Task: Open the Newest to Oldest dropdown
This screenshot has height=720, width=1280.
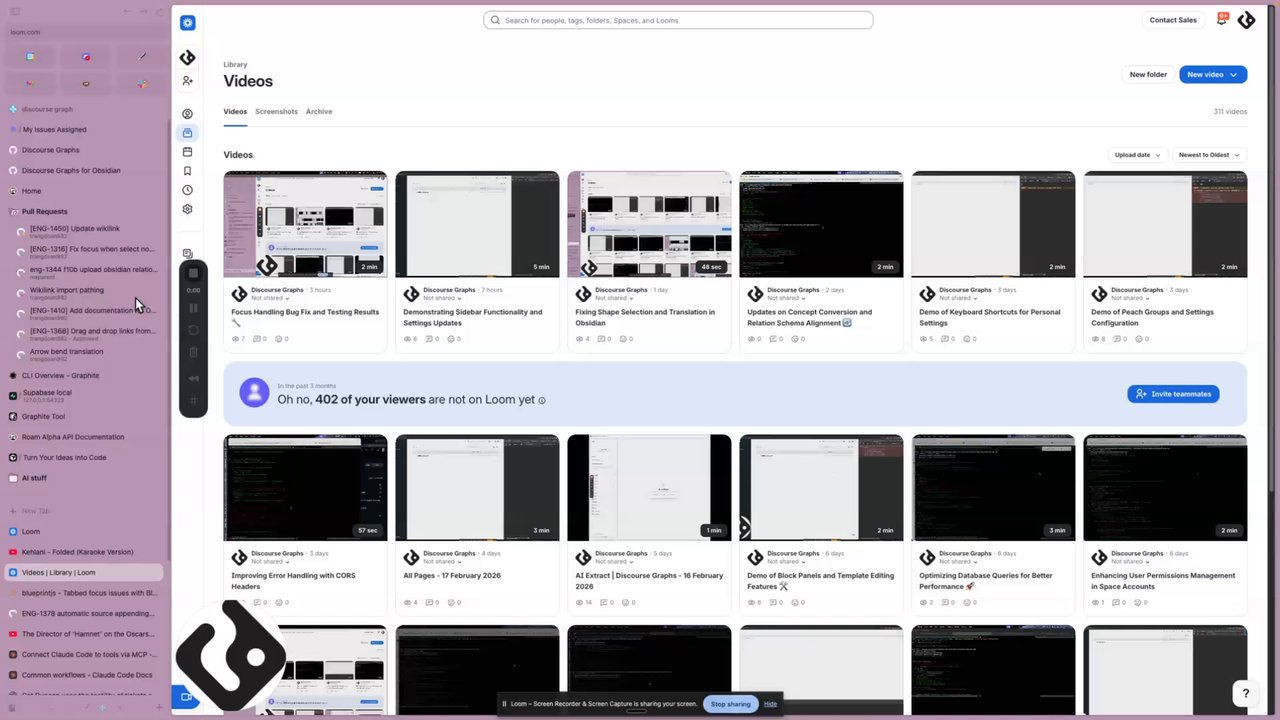Action: [1209, 155]
